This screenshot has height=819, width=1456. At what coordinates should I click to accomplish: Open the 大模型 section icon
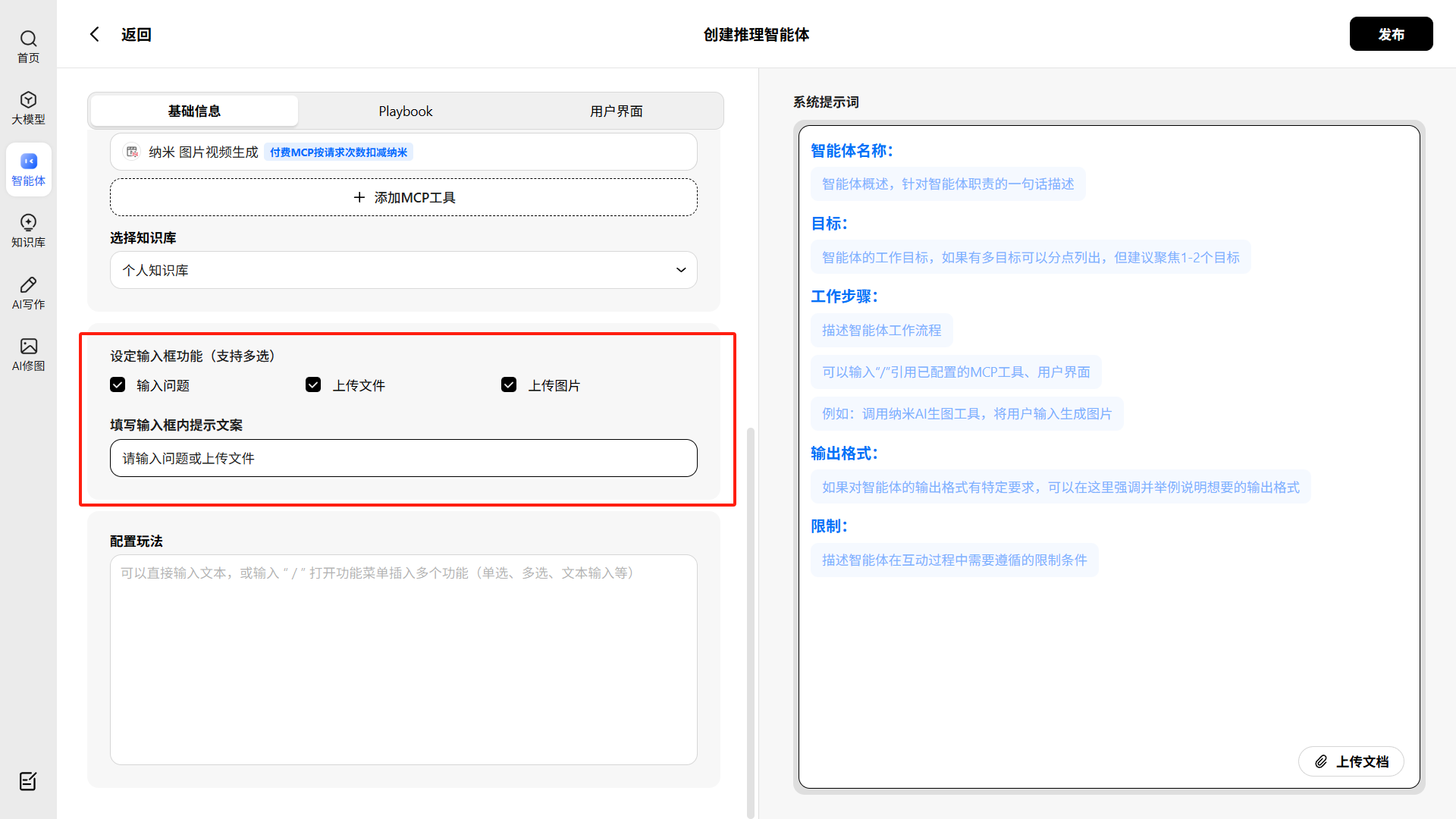click(x=28, y=100)
